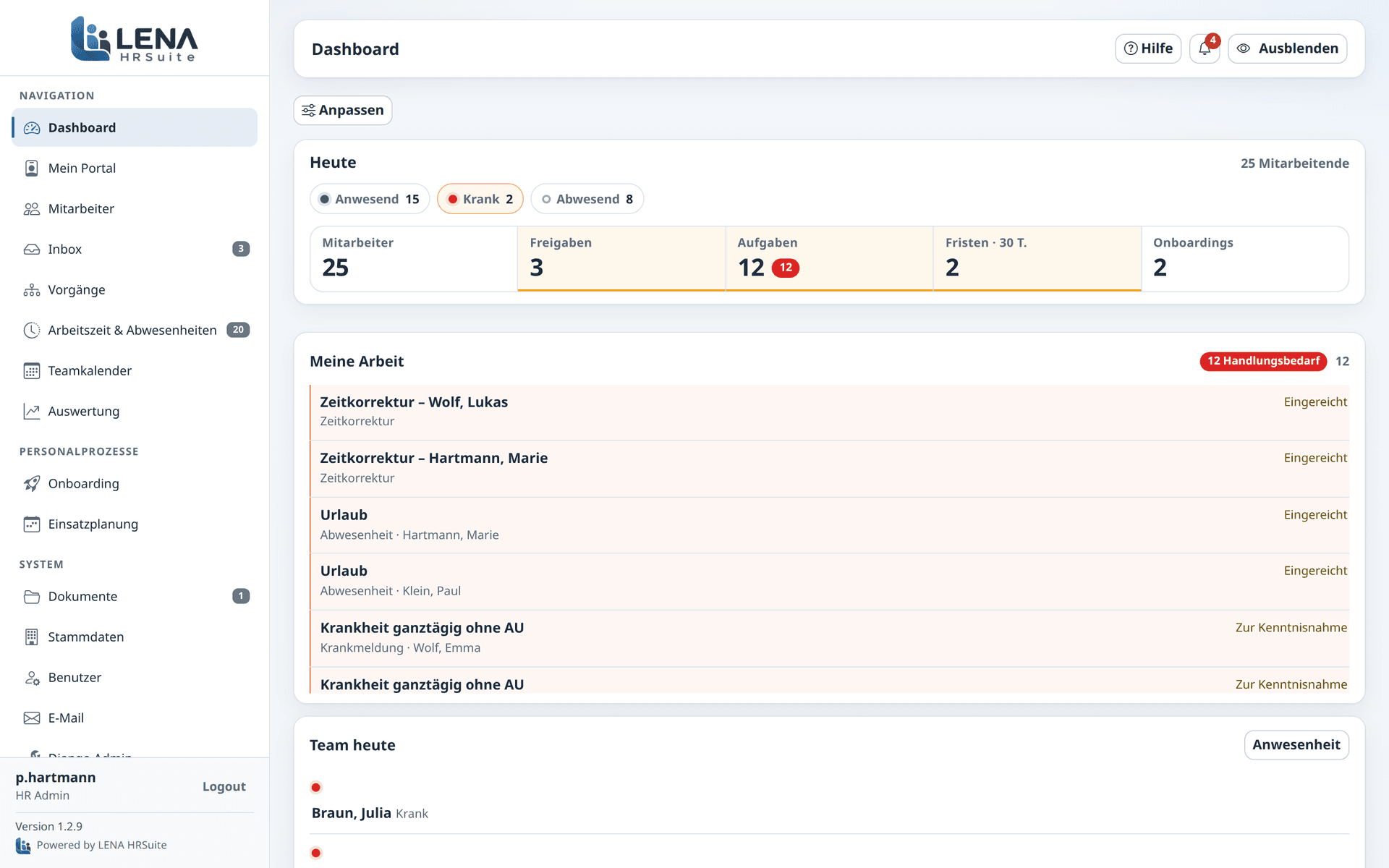Click the Onboarding rocket icon
The image size is (1389, 868).
click(32, 484)
